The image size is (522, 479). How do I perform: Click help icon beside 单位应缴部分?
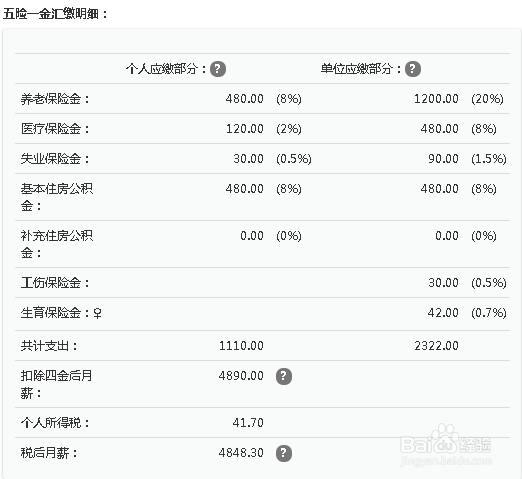click(x=413, y=69)
